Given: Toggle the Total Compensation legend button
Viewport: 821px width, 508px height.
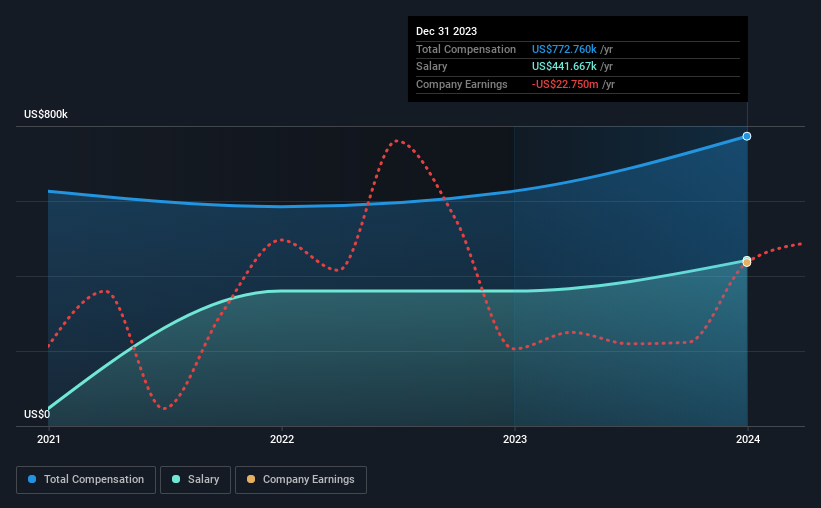Looking at the screenshot, I should tap(86, 480).
